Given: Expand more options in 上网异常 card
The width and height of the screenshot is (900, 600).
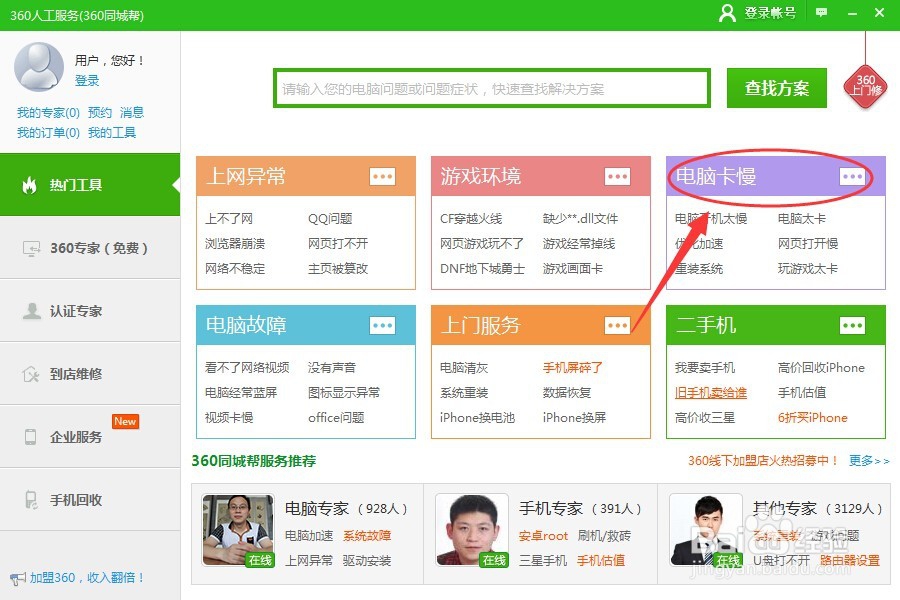Looking at the screenshot, I should [x=382, y=177].
